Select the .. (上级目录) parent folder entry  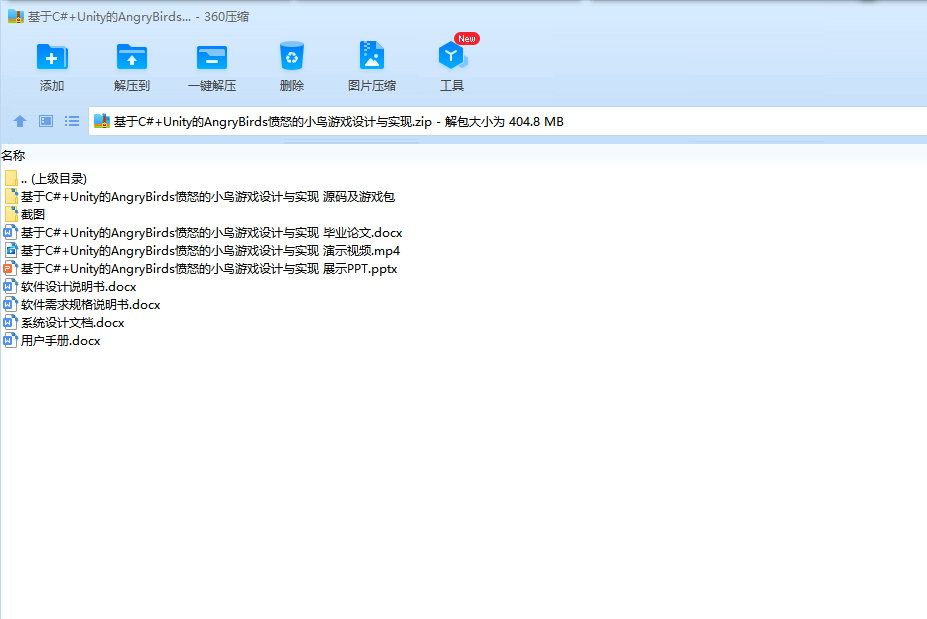point(46,179)
